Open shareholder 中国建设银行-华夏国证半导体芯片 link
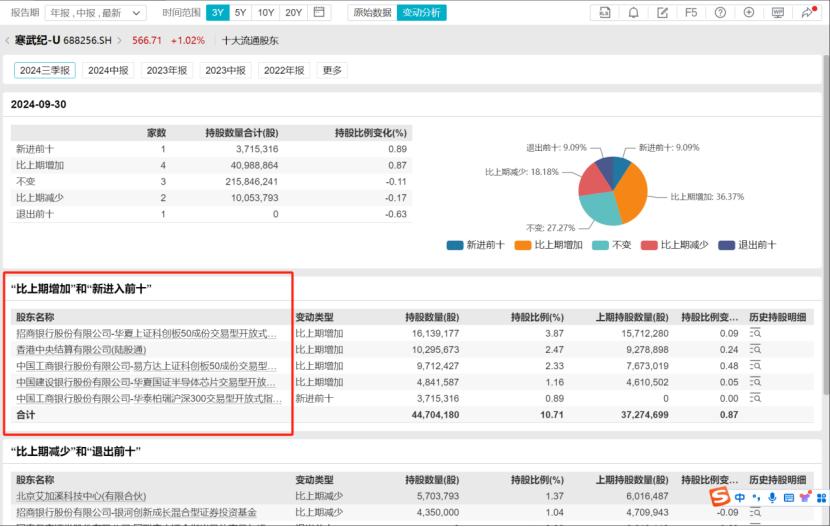 146,382
